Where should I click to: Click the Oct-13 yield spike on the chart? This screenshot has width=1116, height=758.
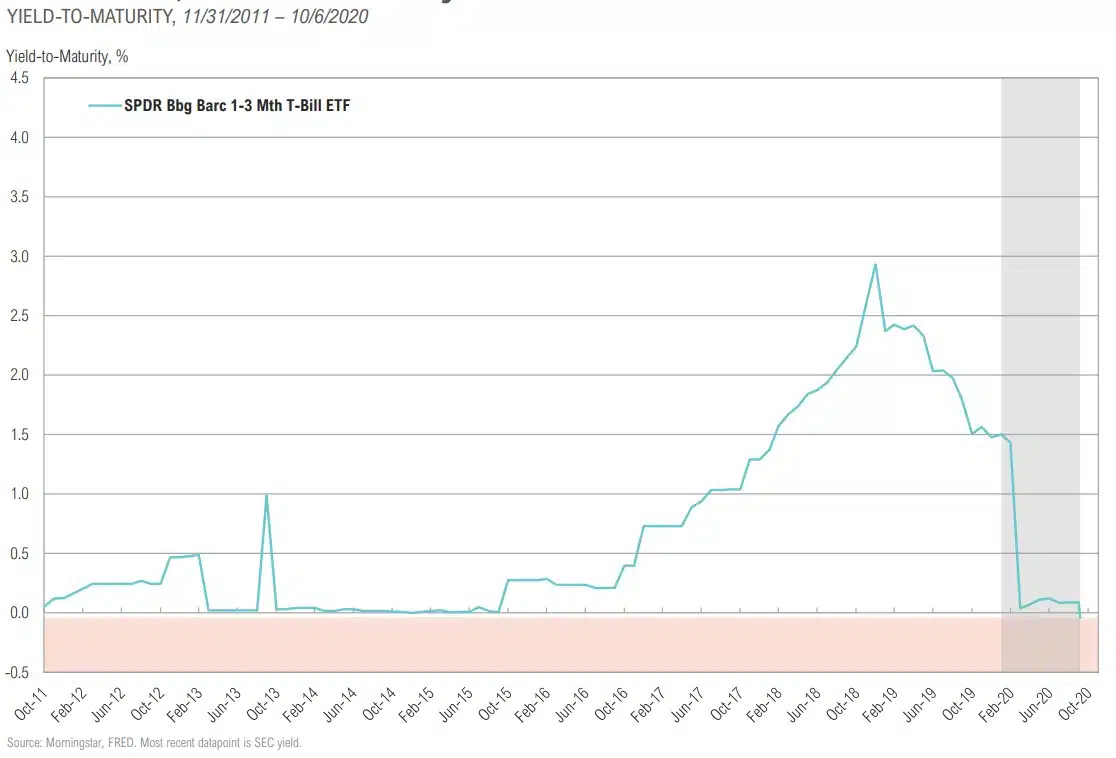click(x=266, y=495)
